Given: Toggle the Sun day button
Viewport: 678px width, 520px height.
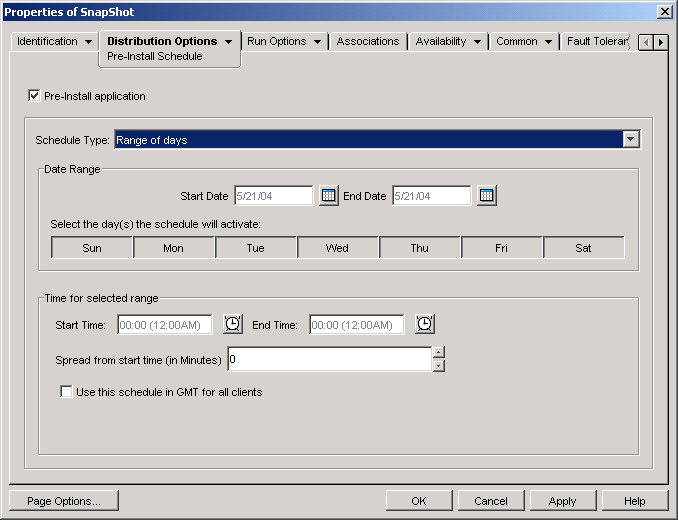Looking at the screenshot, I should pyautogui.click(x=92, y=248).
